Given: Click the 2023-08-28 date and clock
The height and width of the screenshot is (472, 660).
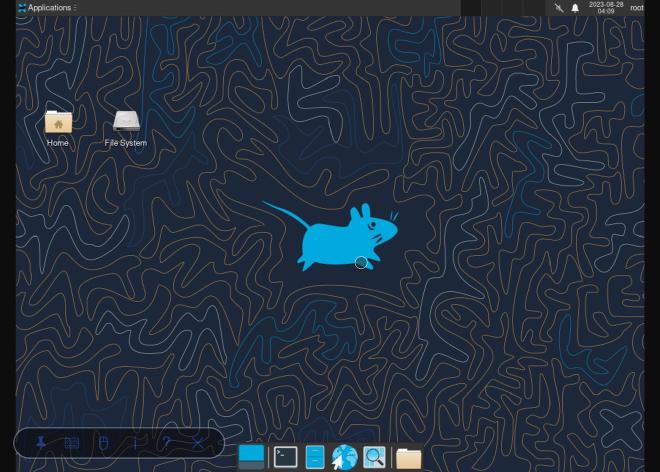Looking at the screenshot, I should 606,8.
